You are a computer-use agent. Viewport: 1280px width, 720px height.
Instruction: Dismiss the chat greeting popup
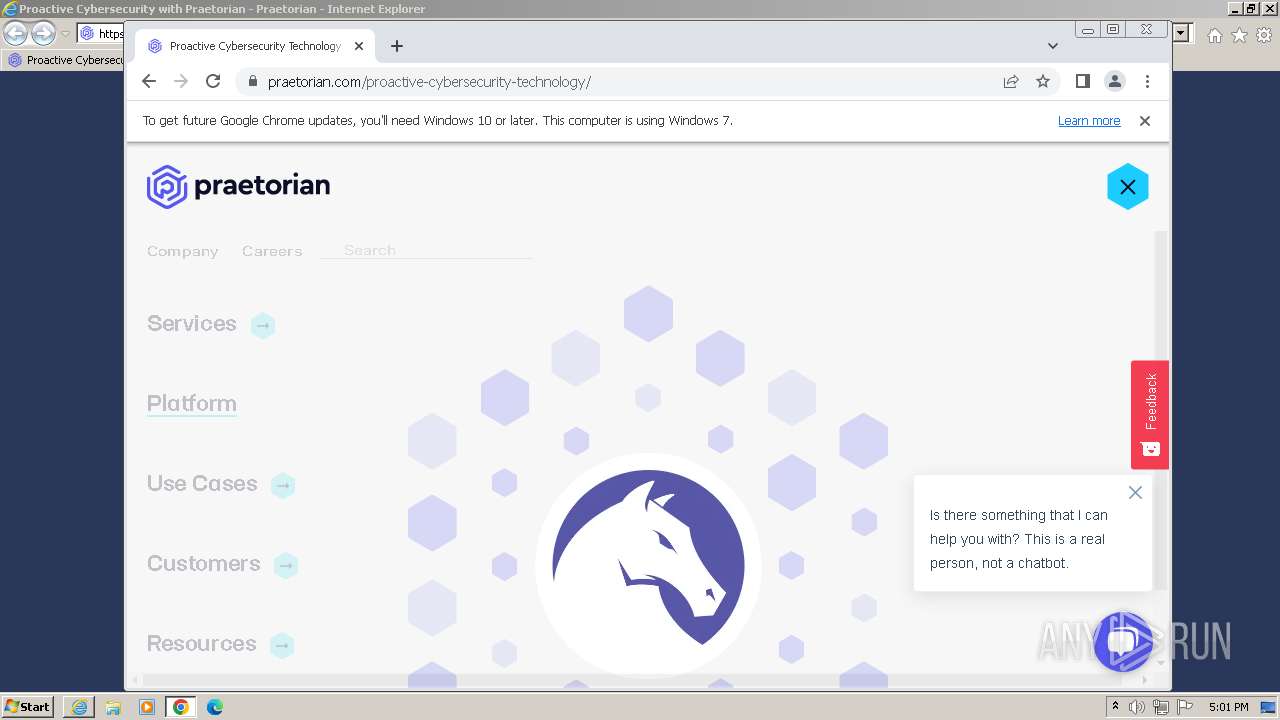click(x=1135, y=492)
